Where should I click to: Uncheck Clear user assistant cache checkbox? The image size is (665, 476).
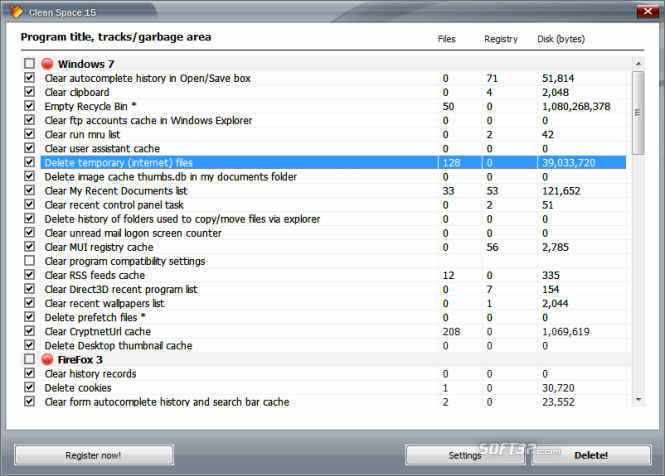point(29,148)
